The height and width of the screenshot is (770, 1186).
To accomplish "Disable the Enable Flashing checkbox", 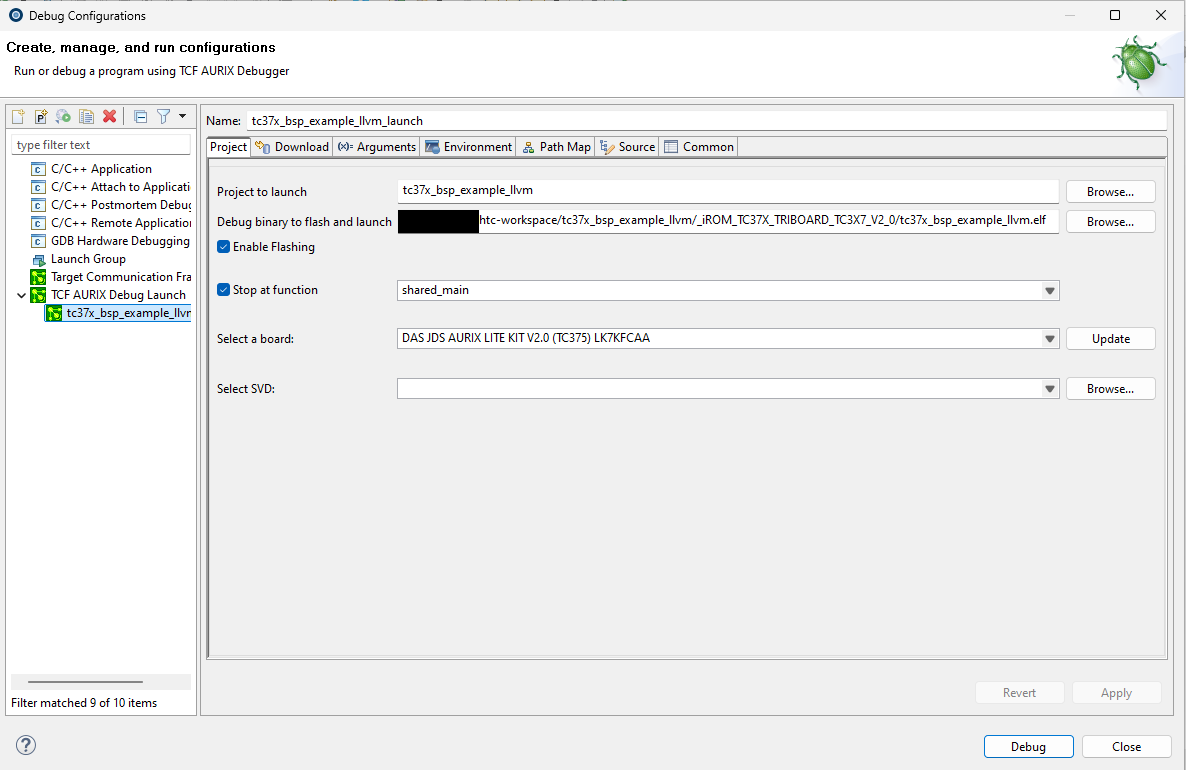I will 223,247.
